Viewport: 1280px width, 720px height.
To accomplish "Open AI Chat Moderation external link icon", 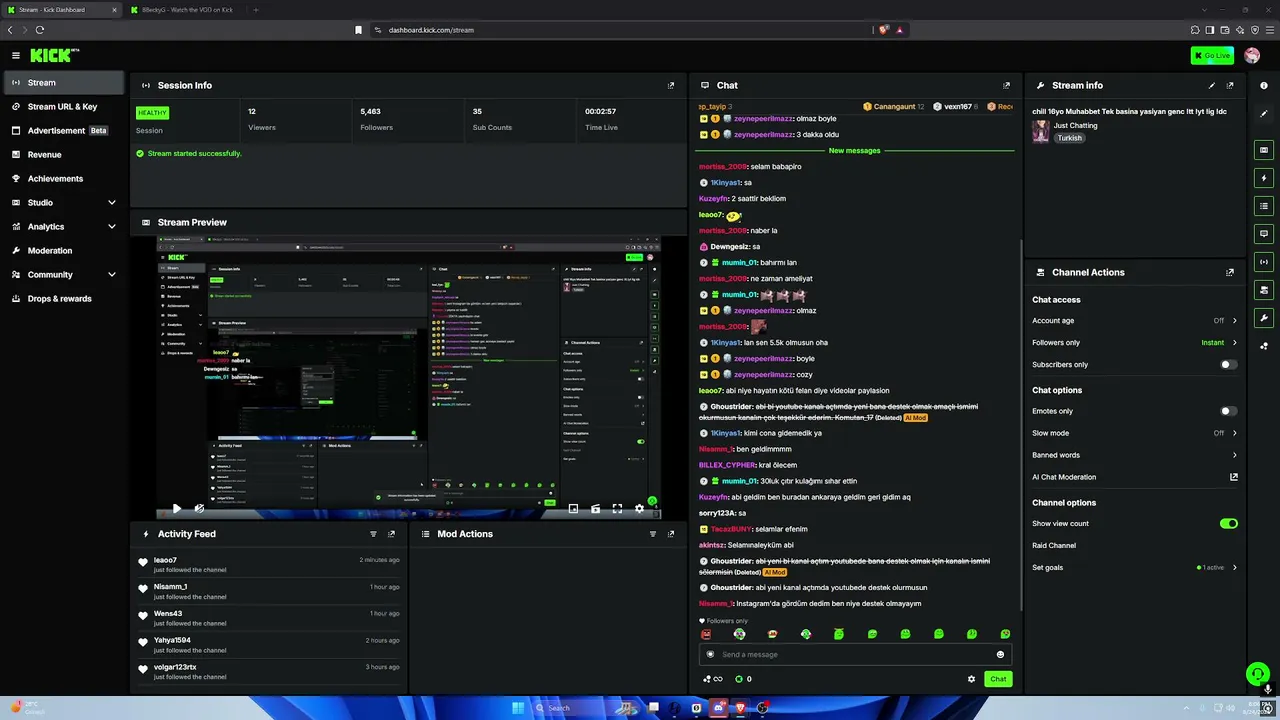I will click(x=1234, y=477).
